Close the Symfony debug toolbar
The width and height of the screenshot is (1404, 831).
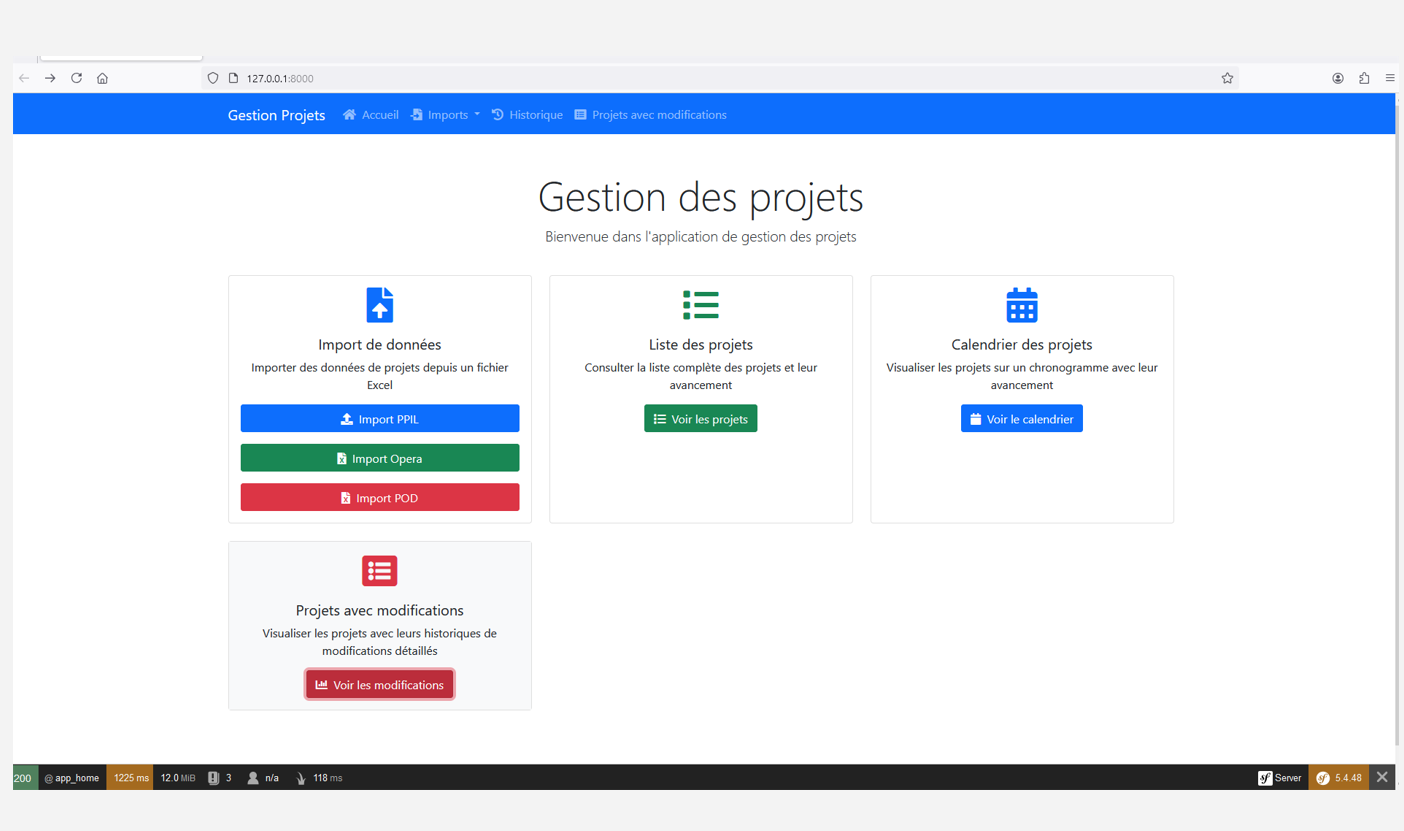(x=1382, y=777)
